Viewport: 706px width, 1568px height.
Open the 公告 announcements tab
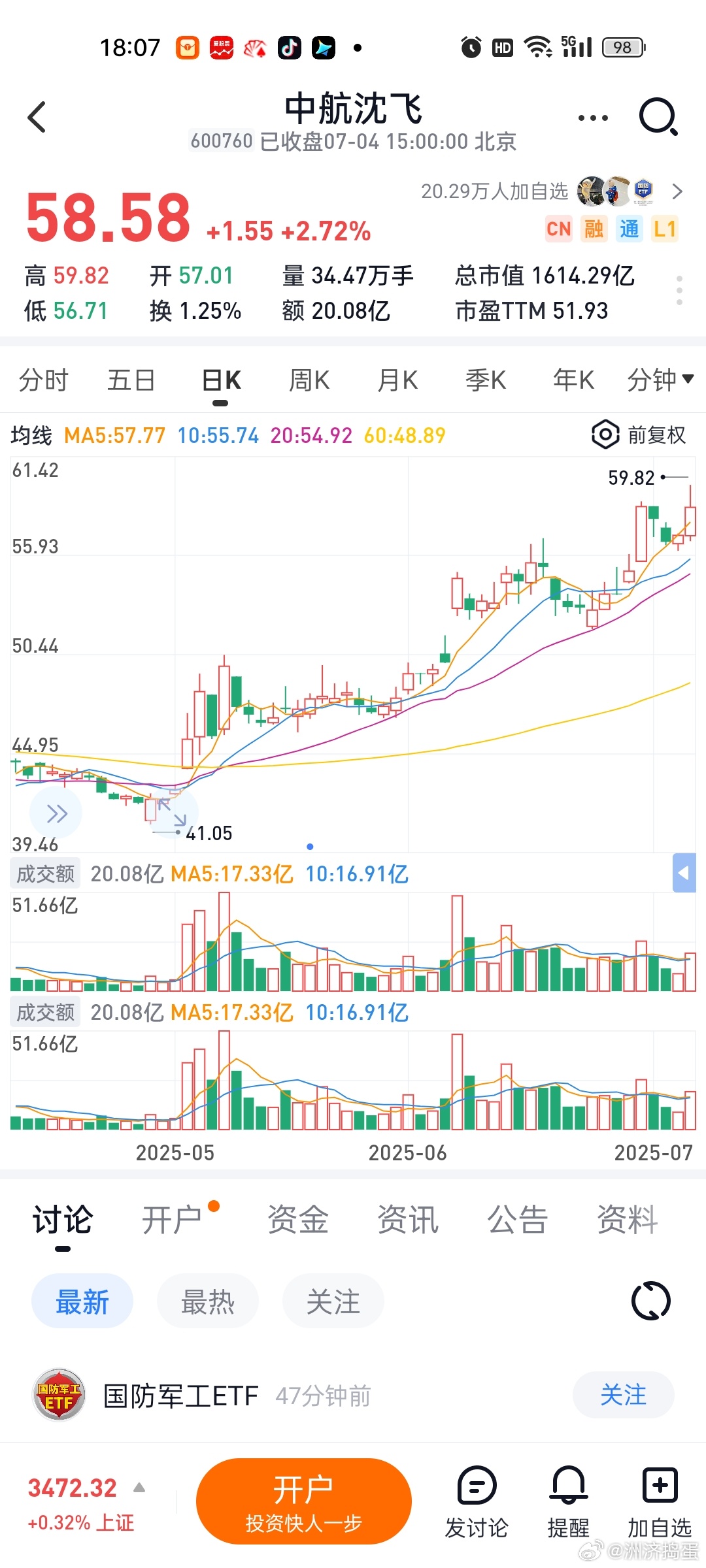(x=517, y=1220)
